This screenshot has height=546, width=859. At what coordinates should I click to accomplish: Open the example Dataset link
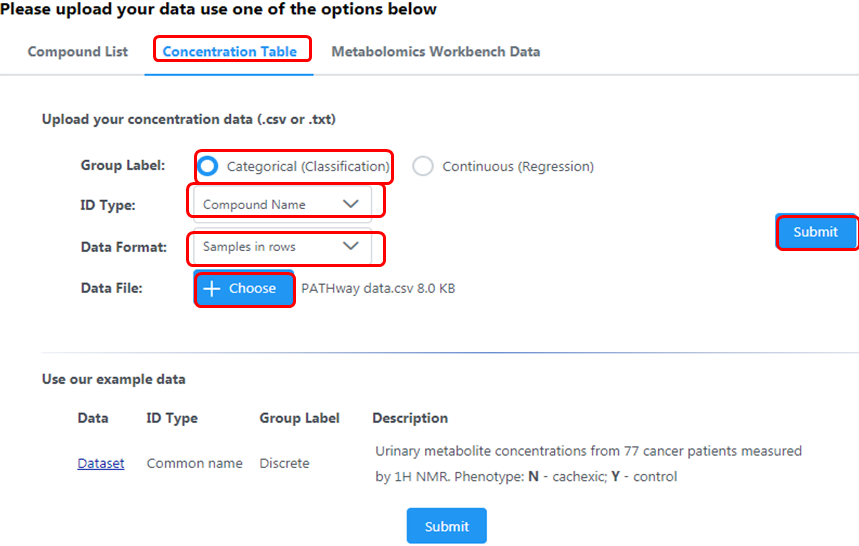[x=101, y=463]
